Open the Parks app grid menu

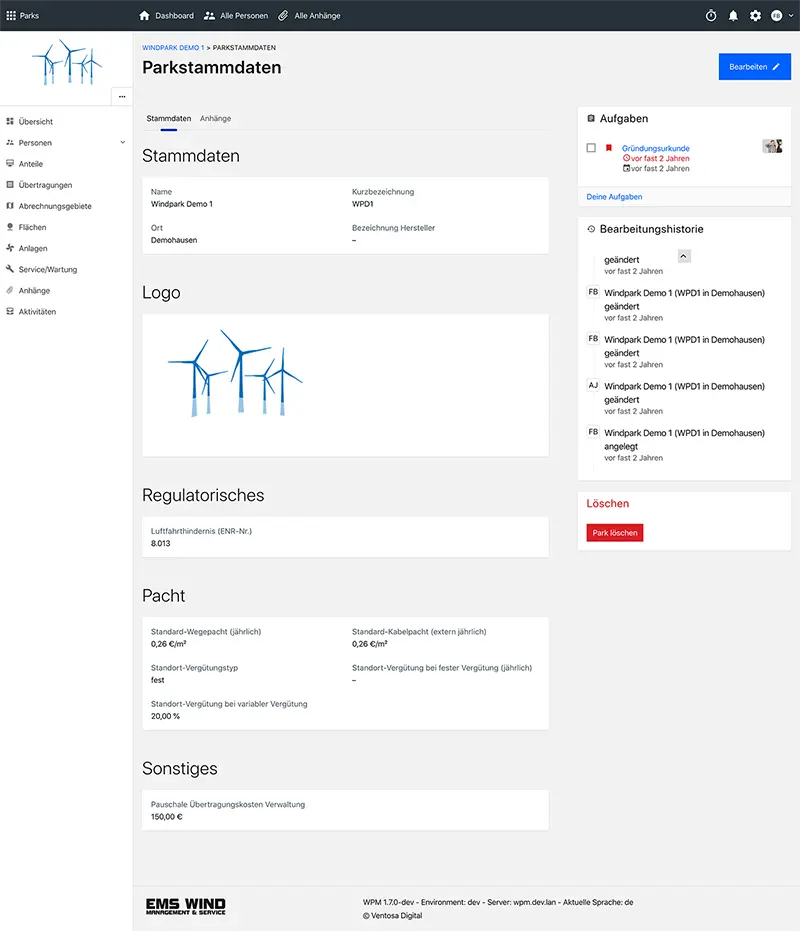[x=12, y=16]
